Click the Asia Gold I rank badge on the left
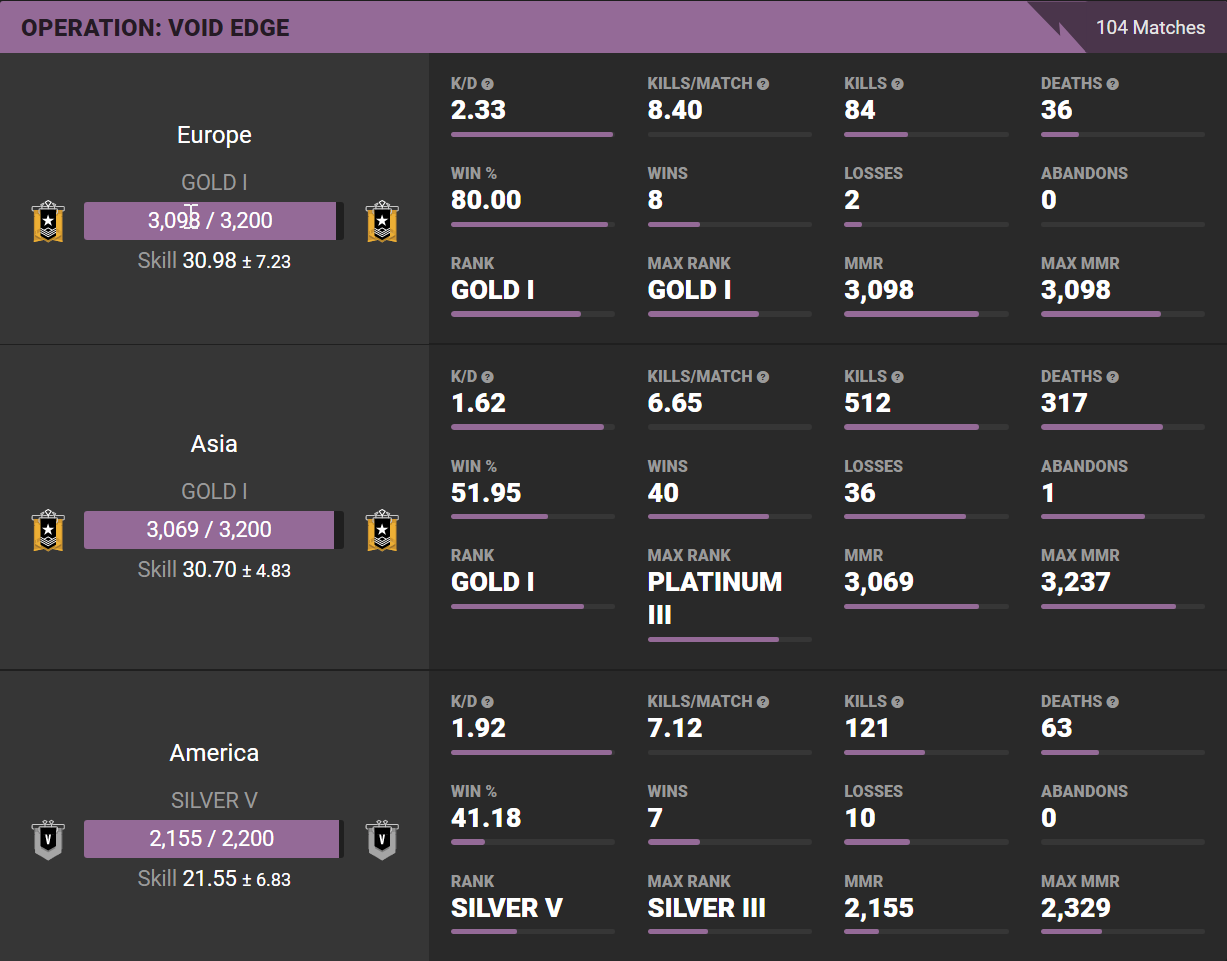Screen dimensions: 1227x961 (48, 530)
